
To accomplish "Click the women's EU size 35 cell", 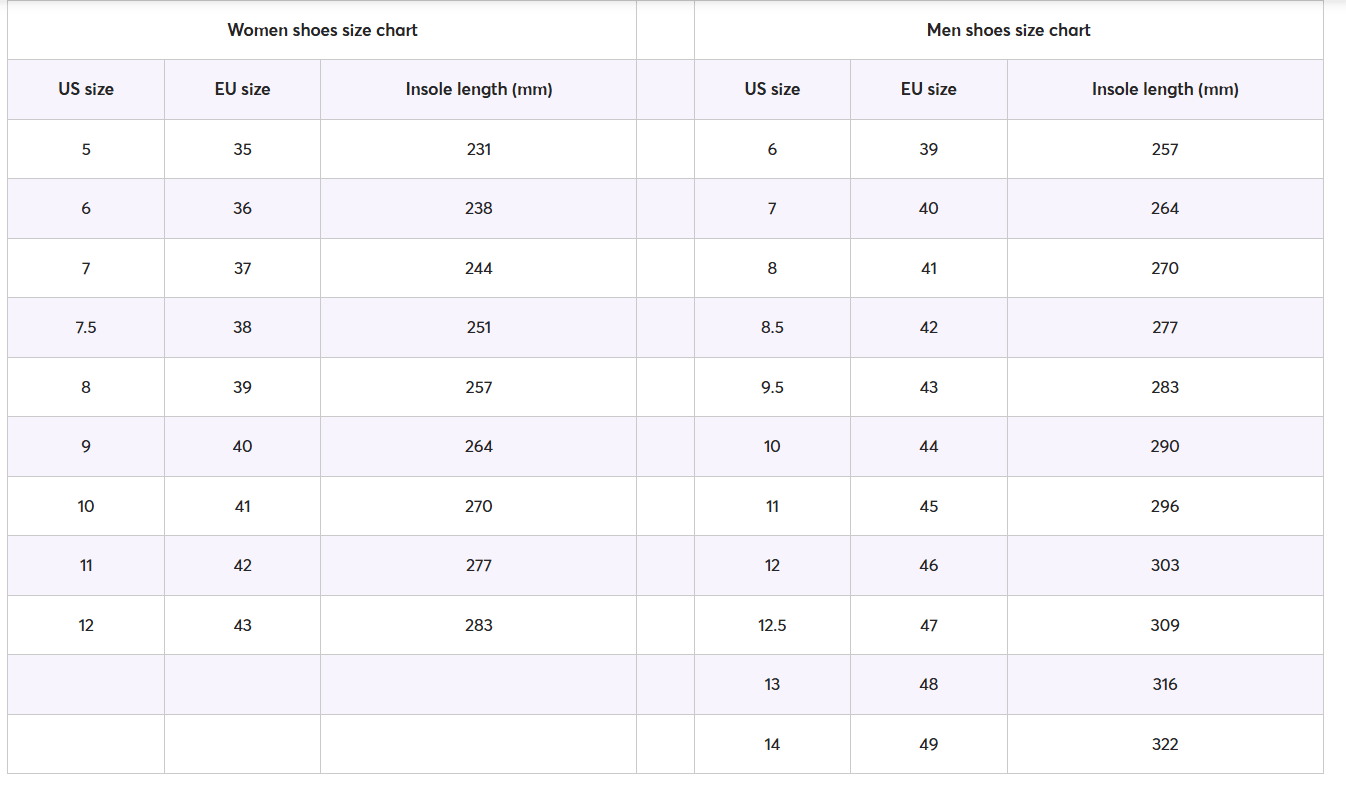I will point(242,149).
